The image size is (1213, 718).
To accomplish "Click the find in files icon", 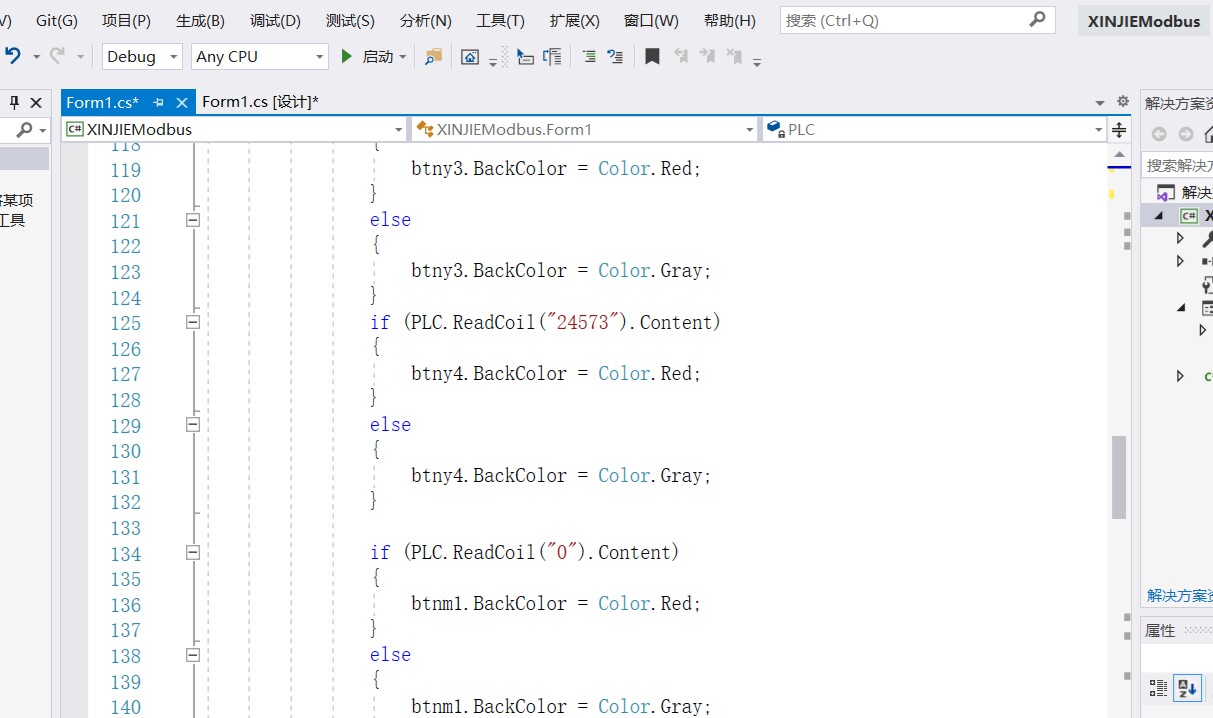I will 433,57.
